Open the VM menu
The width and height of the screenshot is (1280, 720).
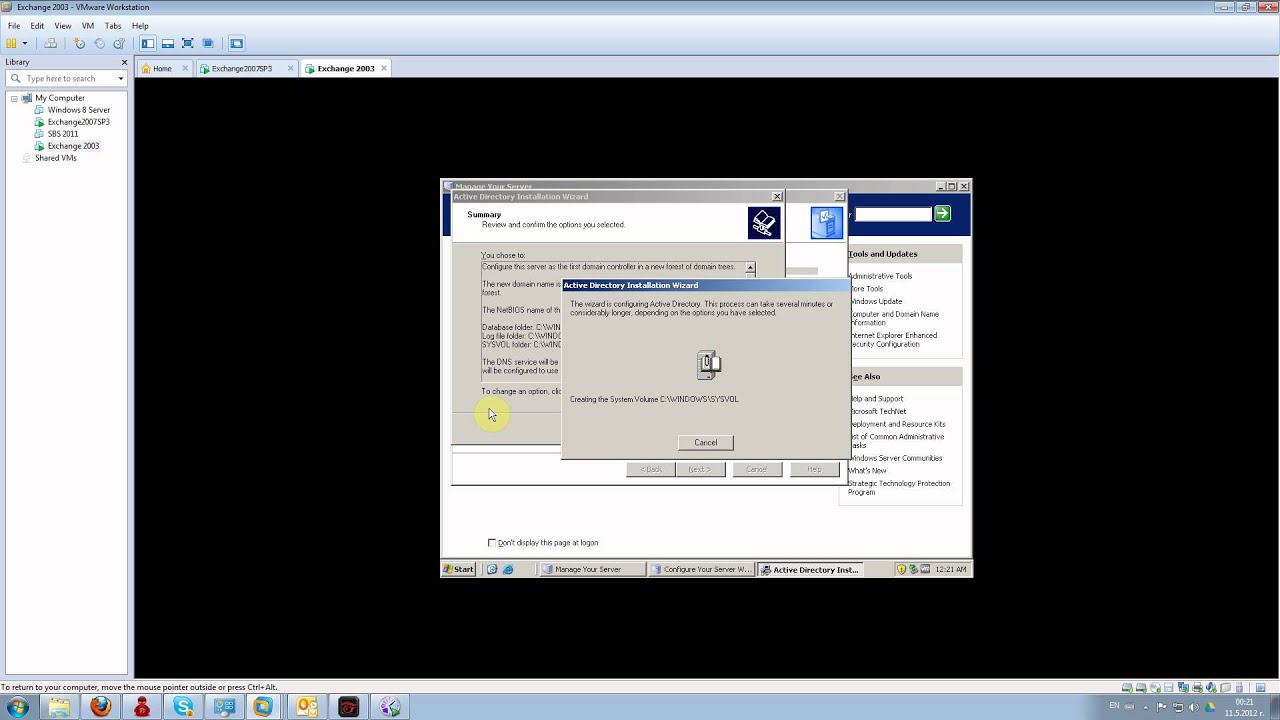[88, 25]
